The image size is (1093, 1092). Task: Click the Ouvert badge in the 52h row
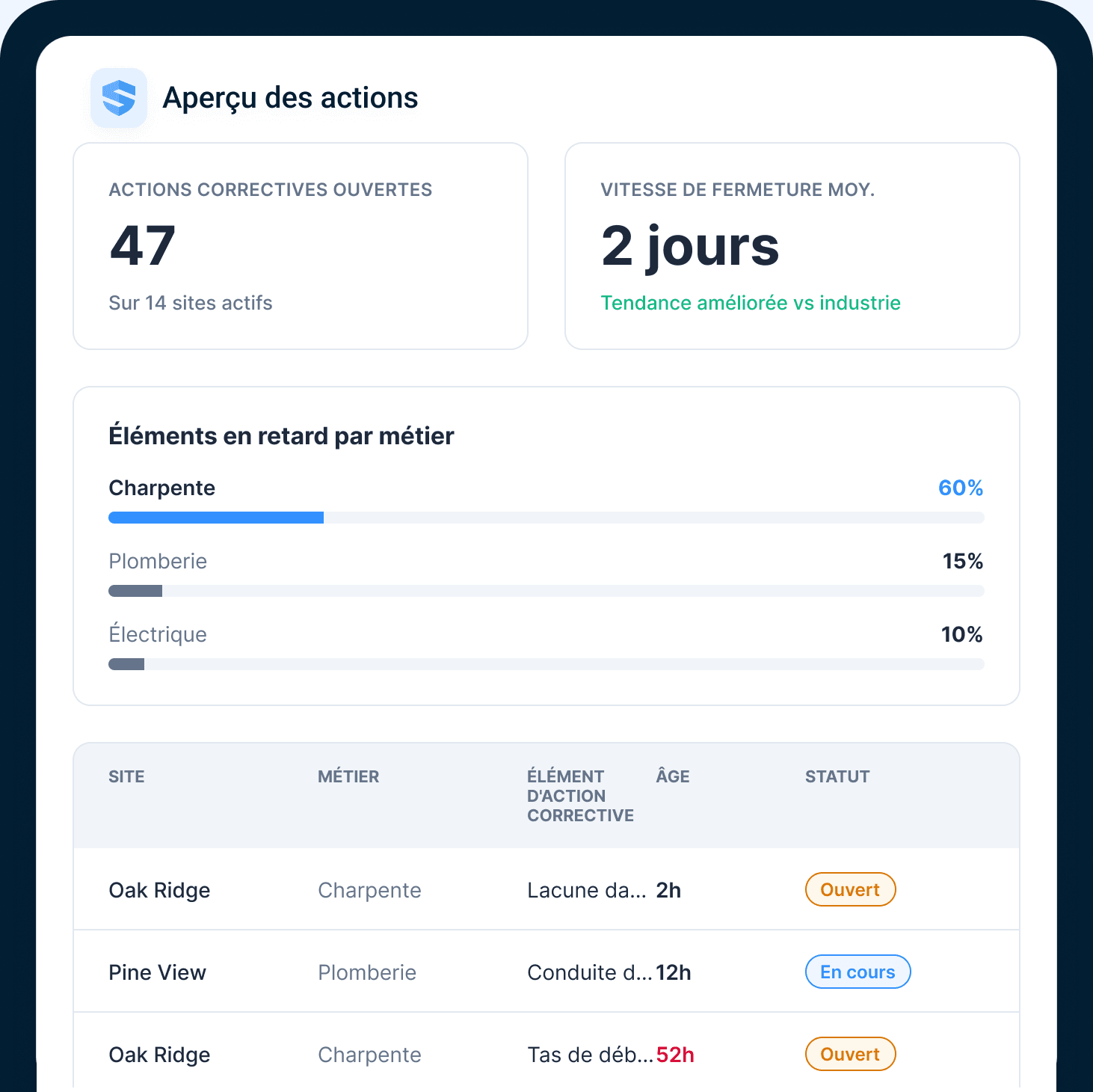click(x=851, y=1054)
